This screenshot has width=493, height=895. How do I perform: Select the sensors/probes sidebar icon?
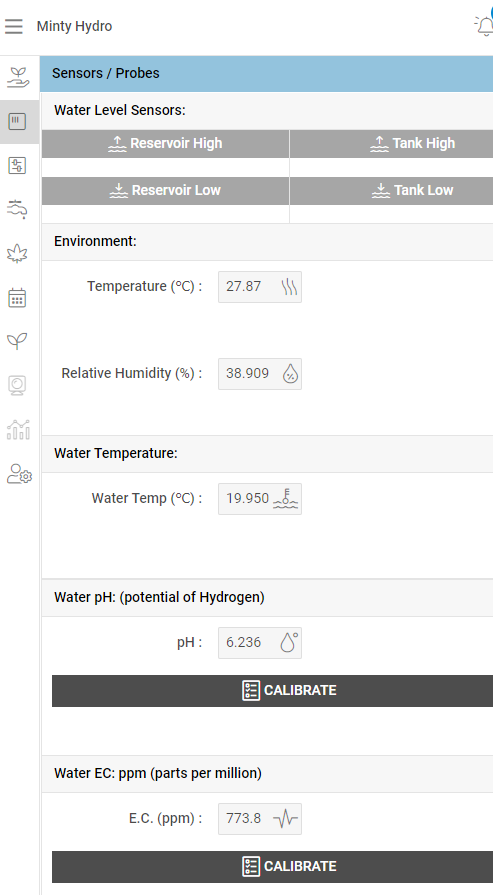pyautogui.click(x=17, y=121)
